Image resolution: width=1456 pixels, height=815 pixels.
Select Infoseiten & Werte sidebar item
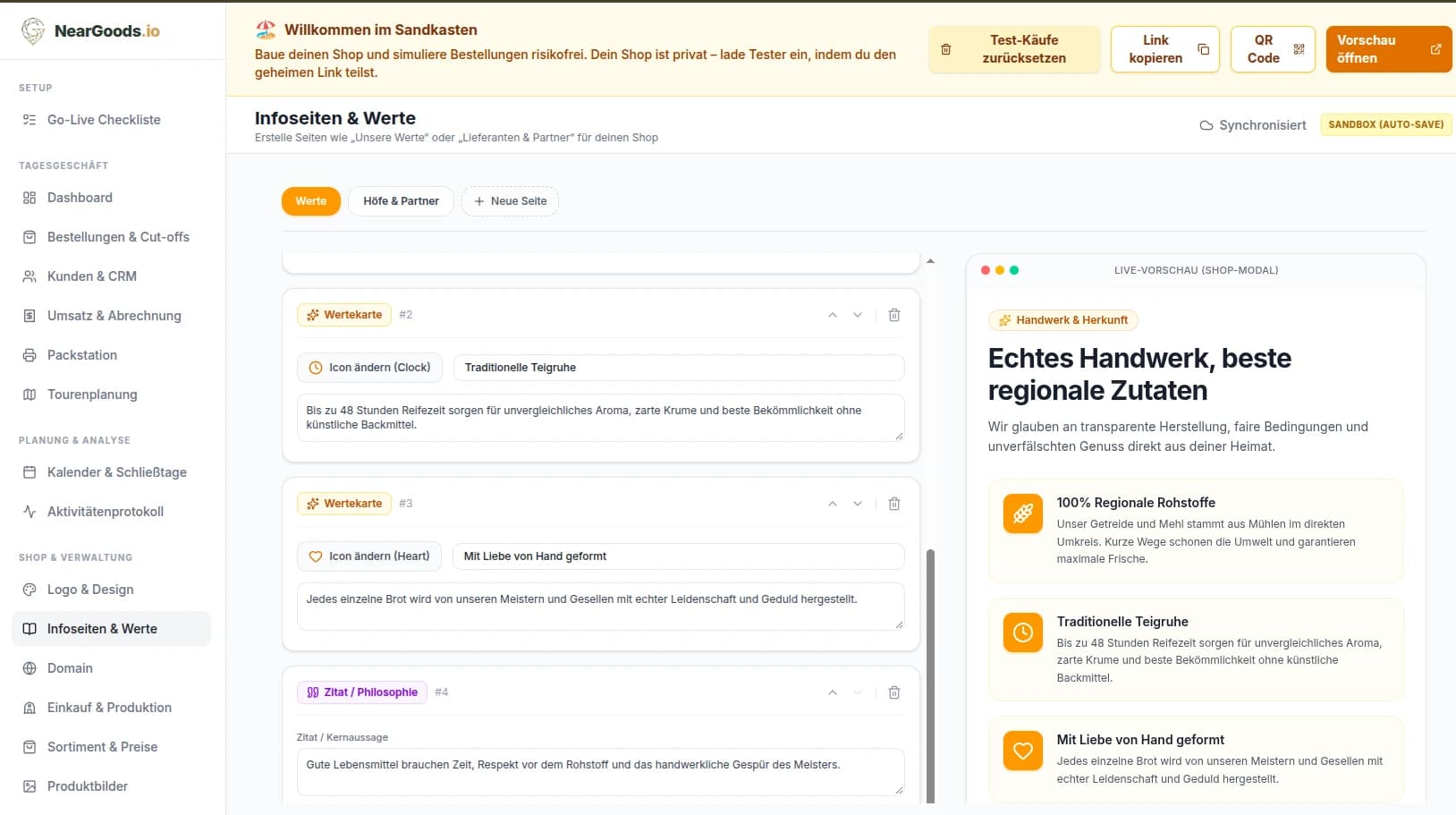coord(112,629)
